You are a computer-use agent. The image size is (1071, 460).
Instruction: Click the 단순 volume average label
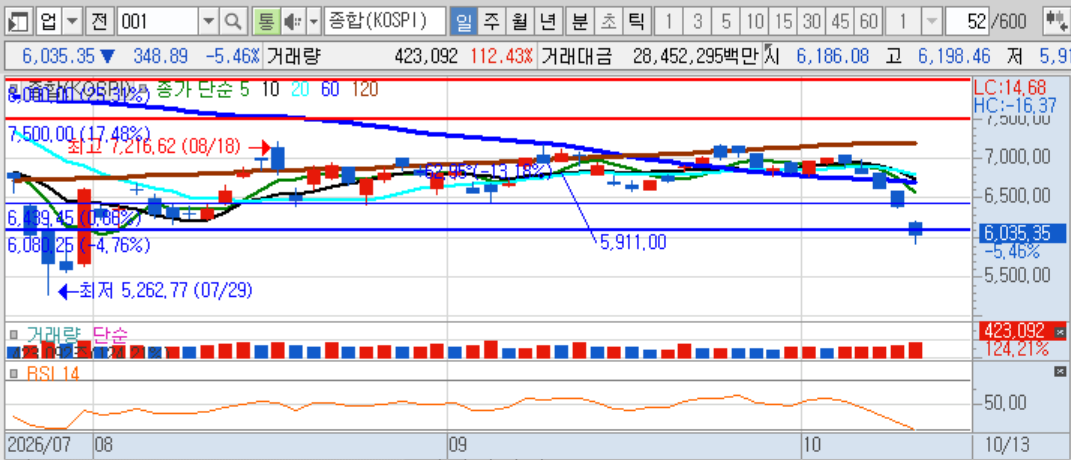pyautogui.click(x=110, y=334)
